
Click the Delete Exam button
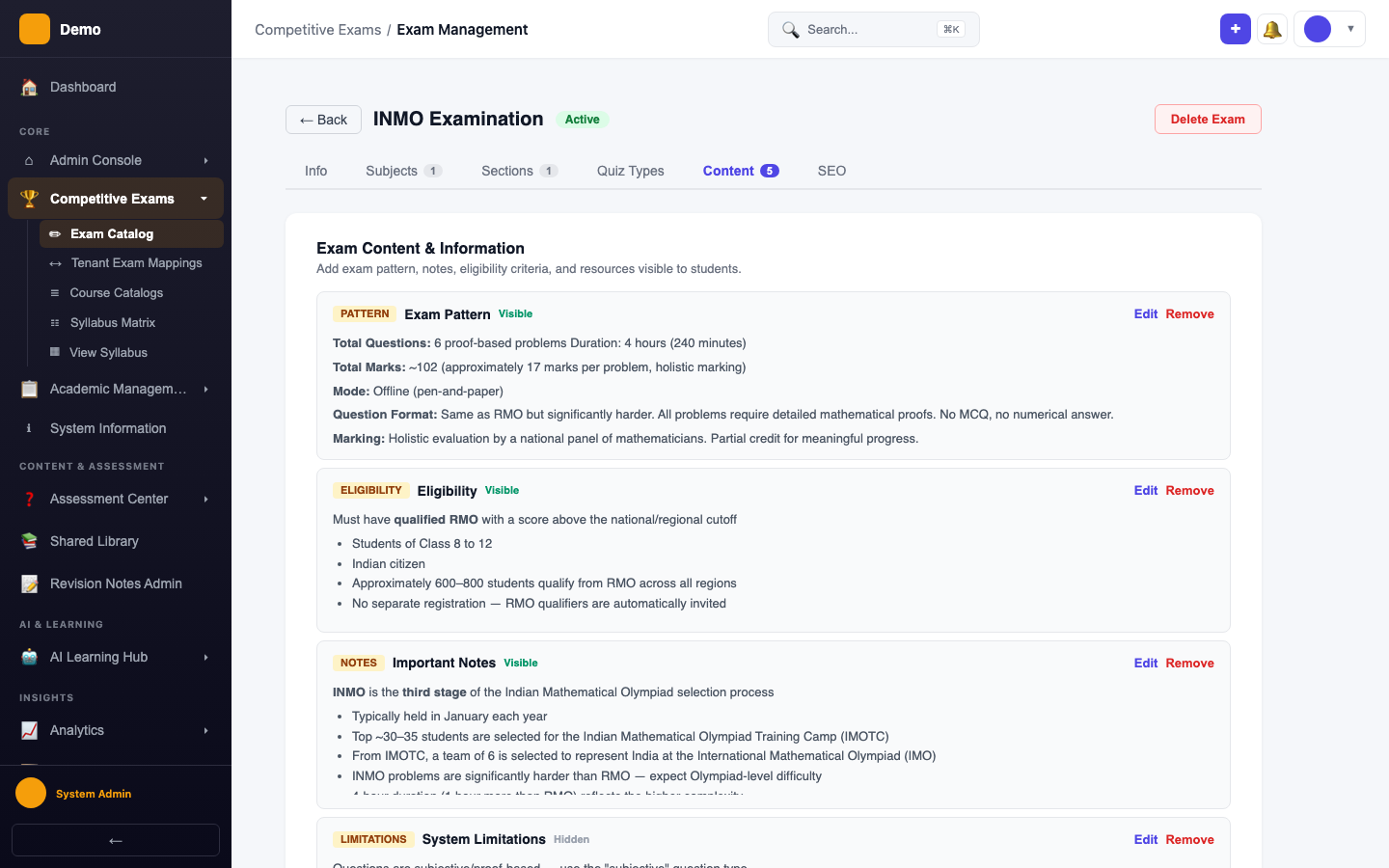tap(1208, 120)
